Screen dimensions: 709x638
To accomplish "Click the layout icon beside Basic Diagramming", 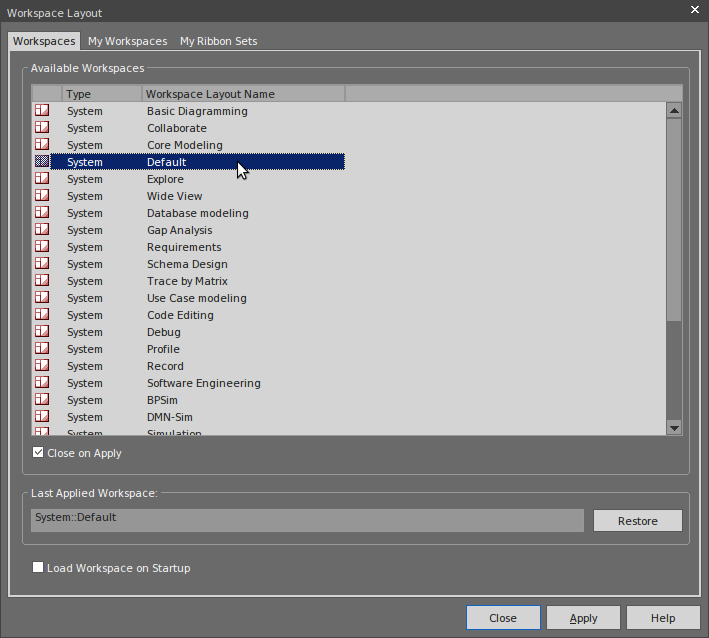I will pyautogui.click(x=42, y=111).
